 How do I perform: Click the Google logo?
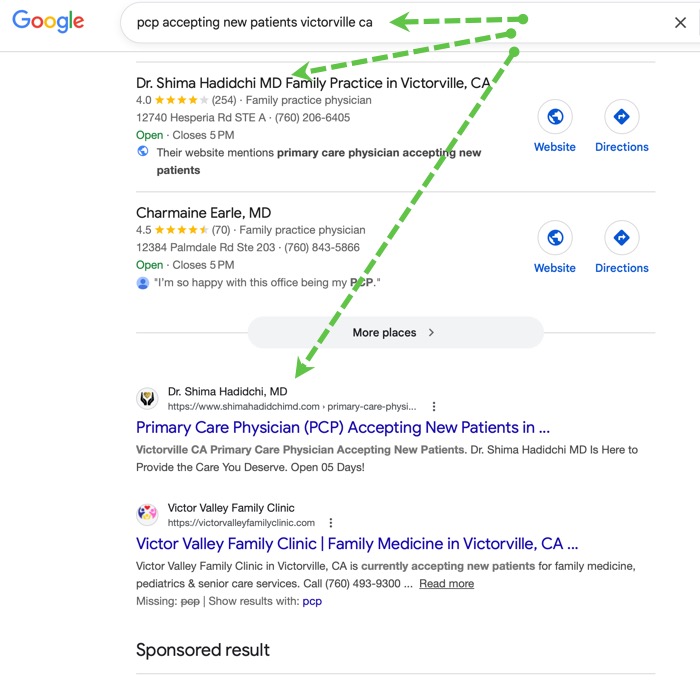(x=48, y=22)
